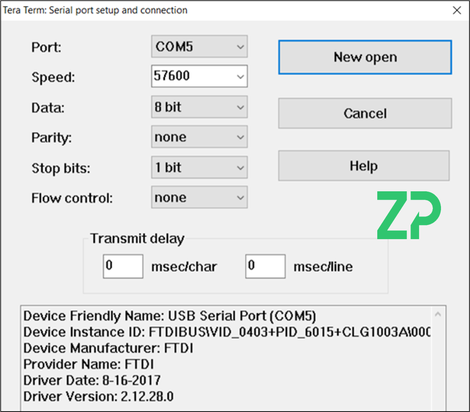Screen dimensions: 470x412
Task: Click the msec/char label
Action: click(x=184, y=267)
